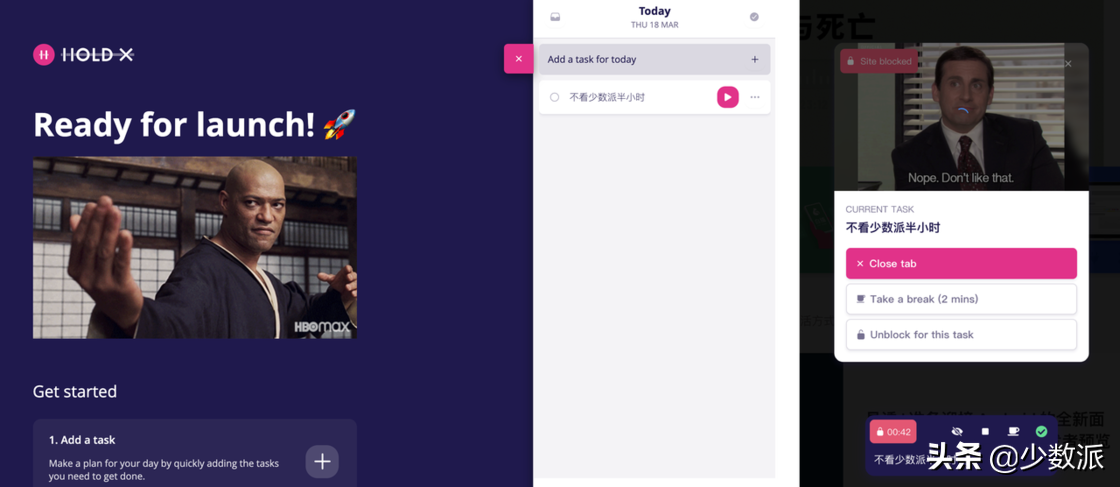
Task: Click the HOLD logo icon
Action: [44, 54]
